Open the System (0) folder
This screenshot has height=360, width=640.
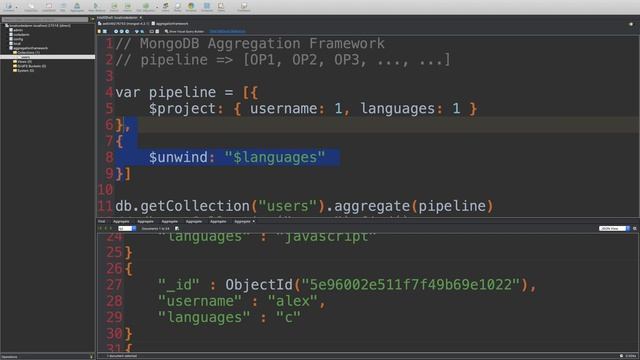(23, 71)
